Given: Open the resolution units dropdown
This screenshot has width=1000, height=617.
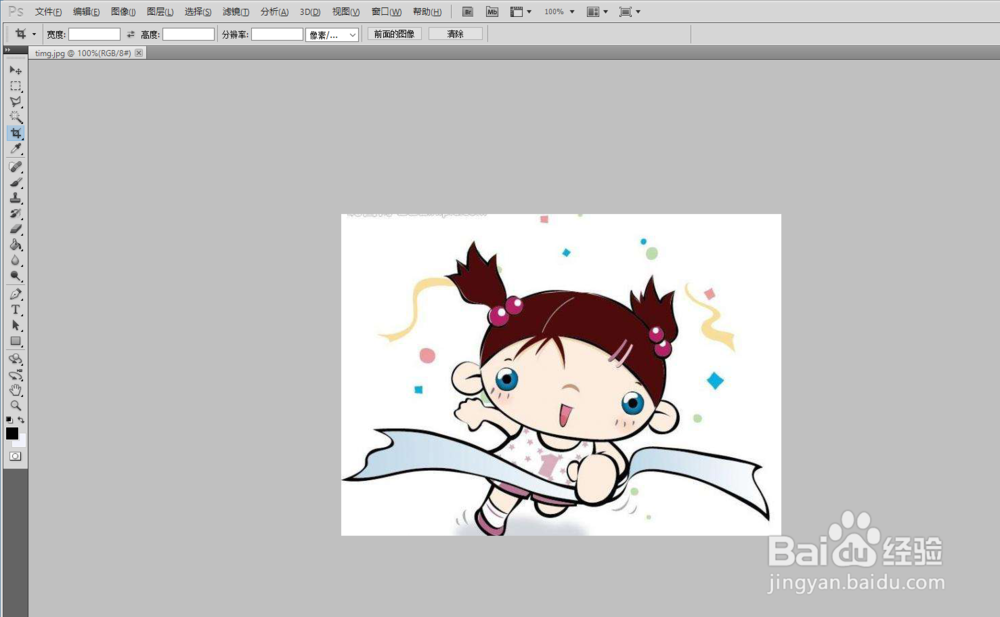Looking at the screenshot, I should [x=332, y=35].
